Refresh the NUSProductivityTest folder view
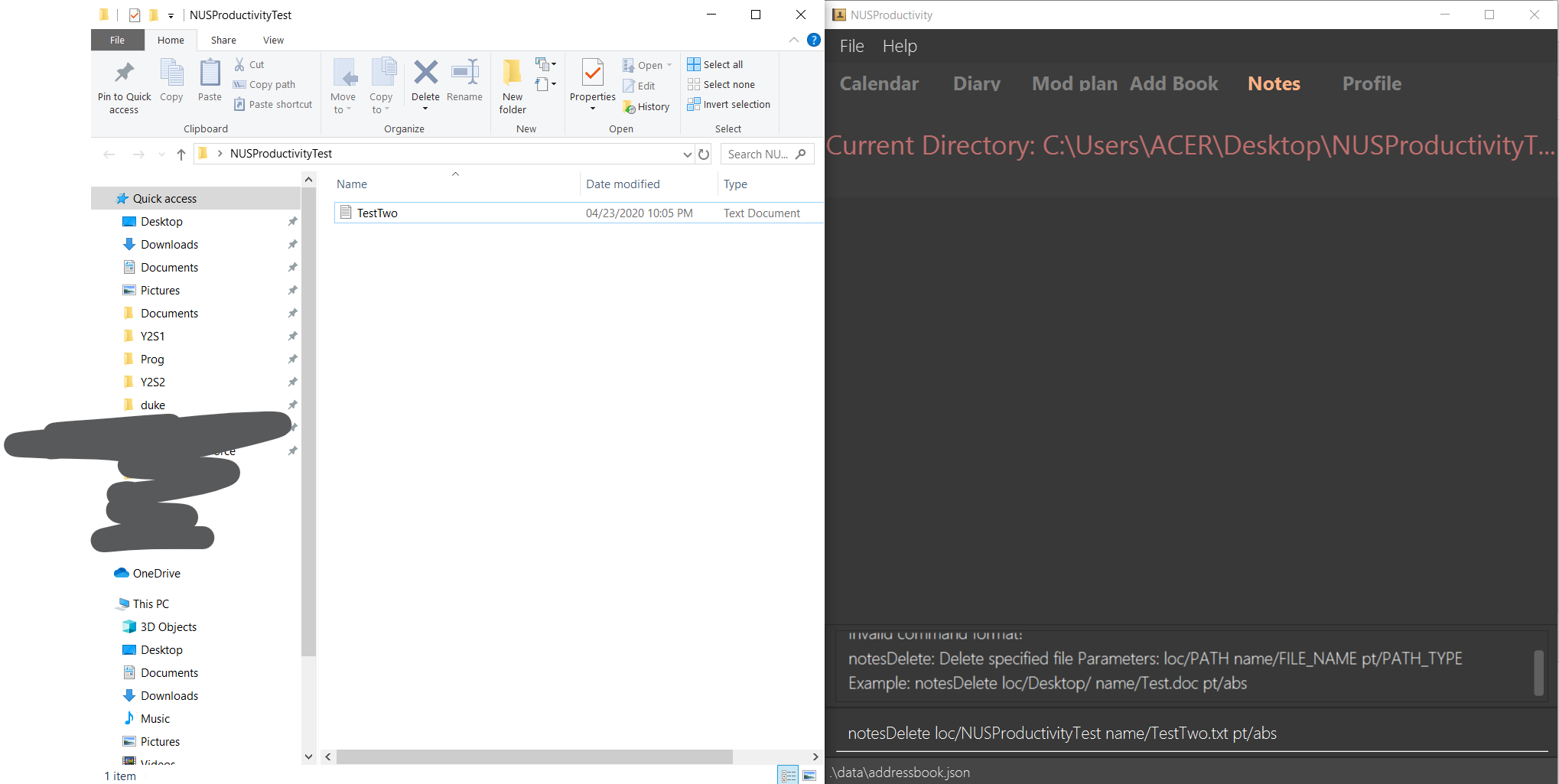 click(x=704, y=155)
